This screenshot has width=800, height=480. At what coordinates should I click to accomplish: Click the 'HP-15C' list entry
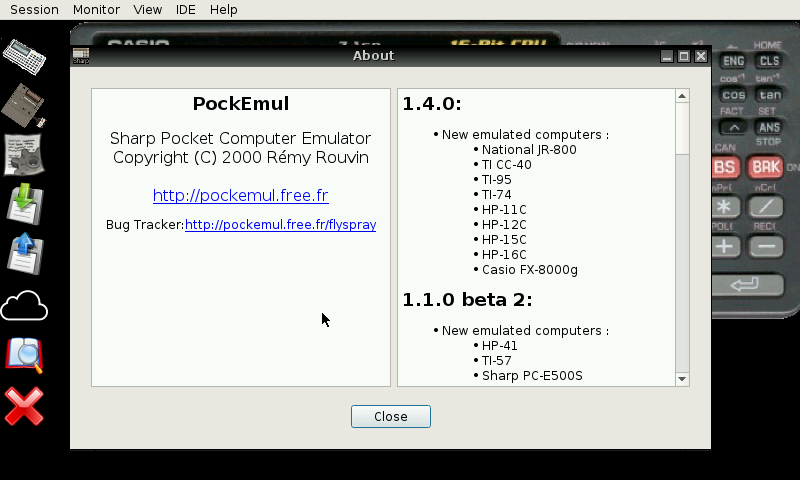point(504,240)
